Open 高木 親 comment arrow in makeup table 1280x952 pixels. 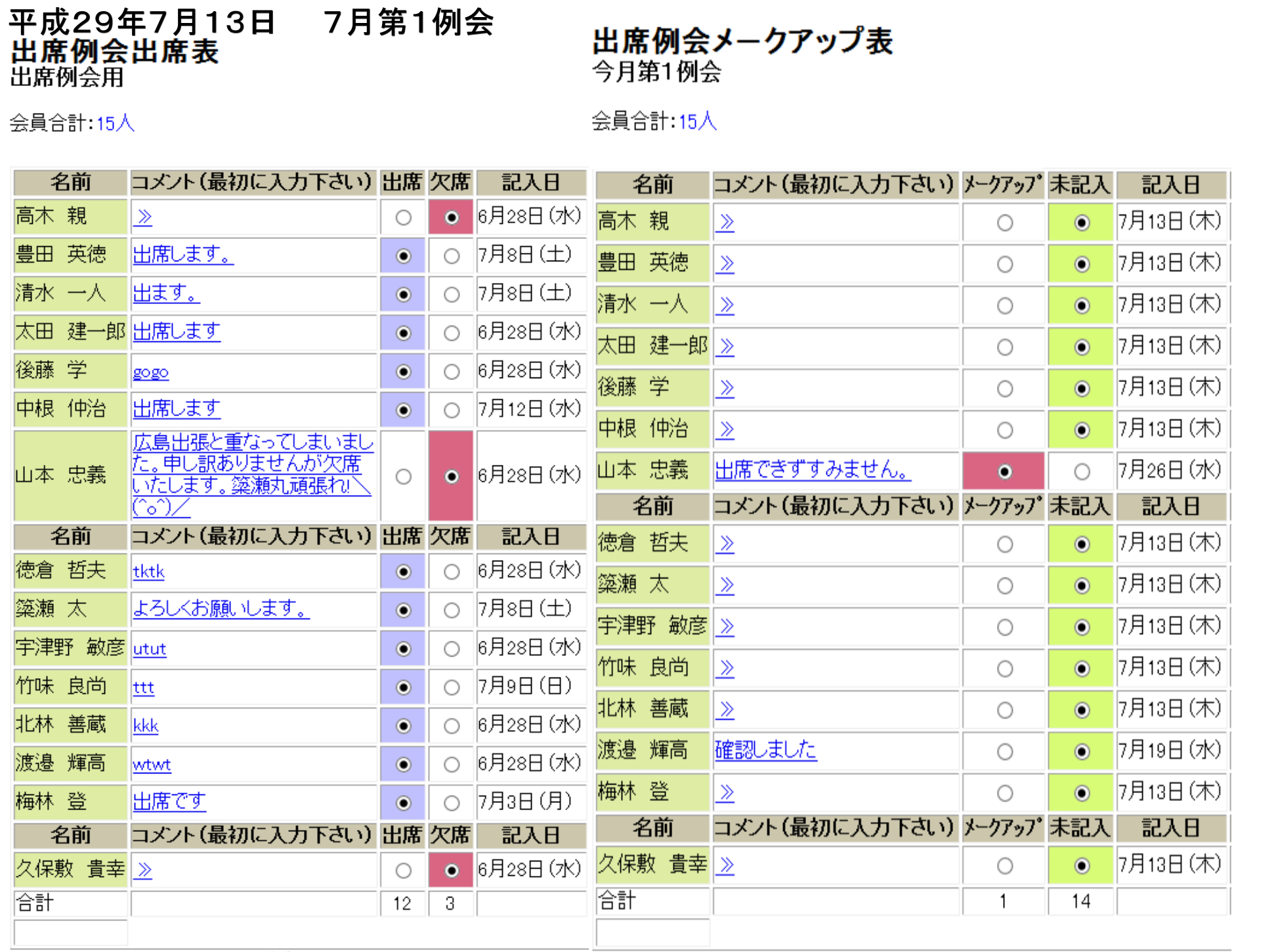pyautogui.click(x=725, y=223)
